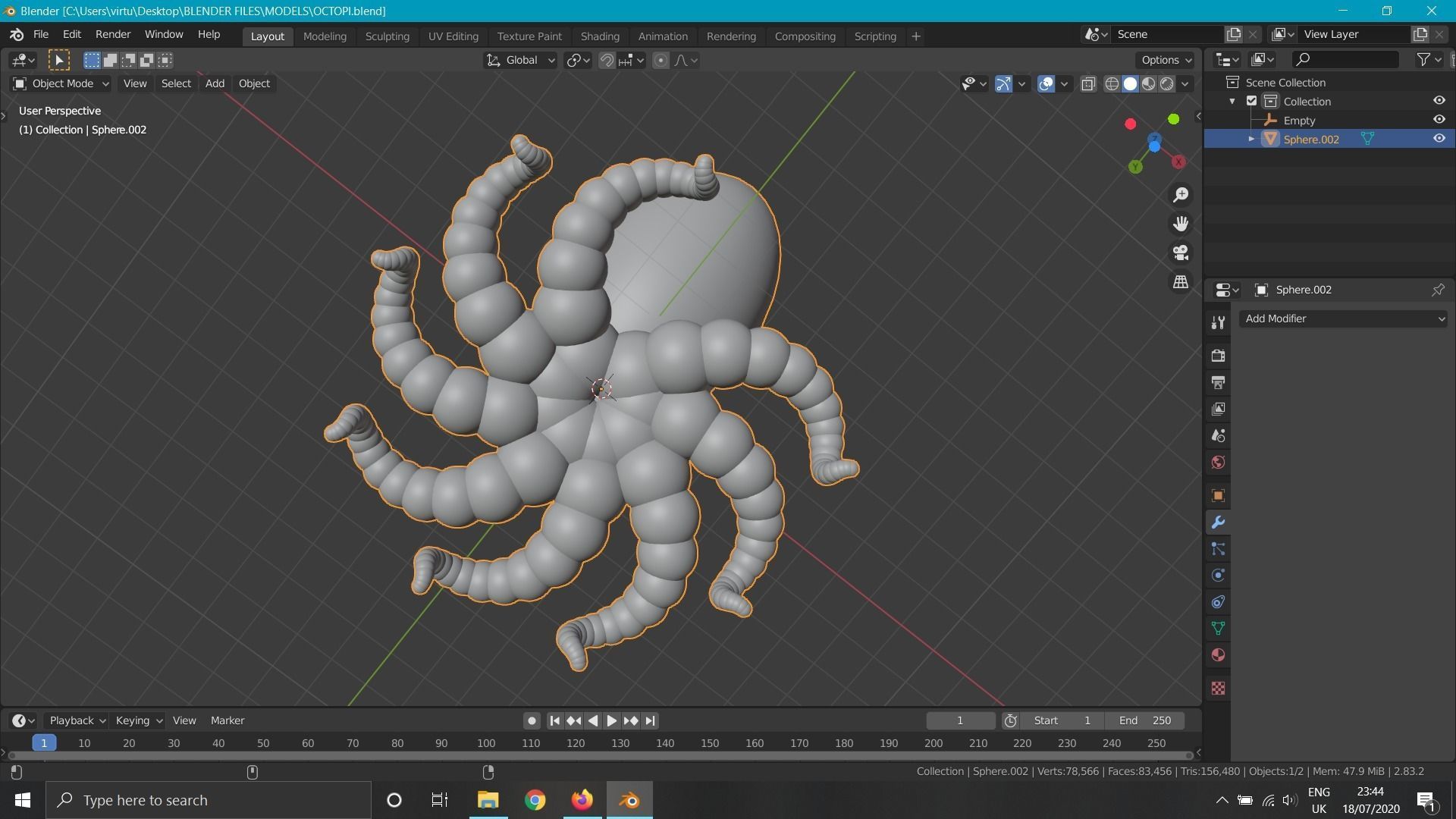The width and height of the screenshot is (1456, 819).
Task: Pin the Sphere.002 properties panel
Action: click(1438, 290)
